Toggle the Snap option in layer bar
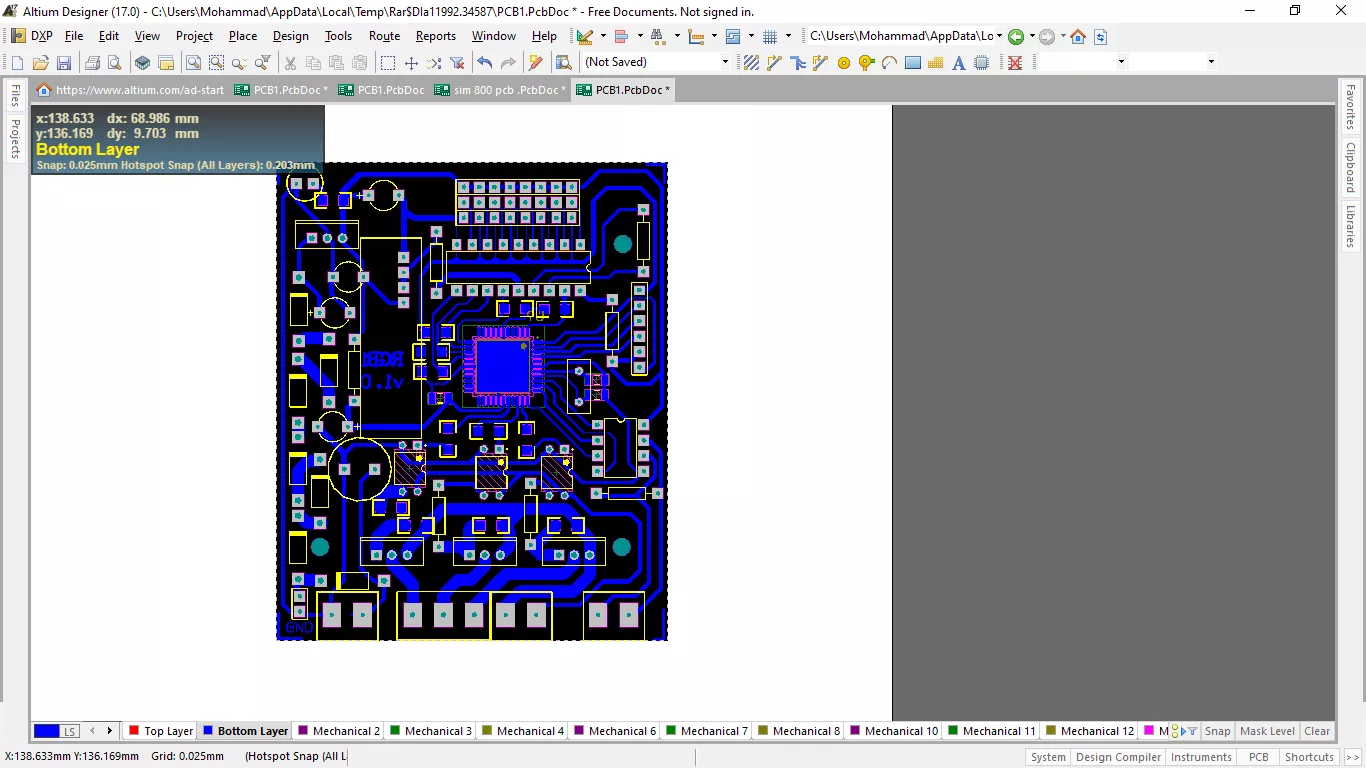Screen dimensions: 1366x768 pyautogui.click(x=1217, y=731)
